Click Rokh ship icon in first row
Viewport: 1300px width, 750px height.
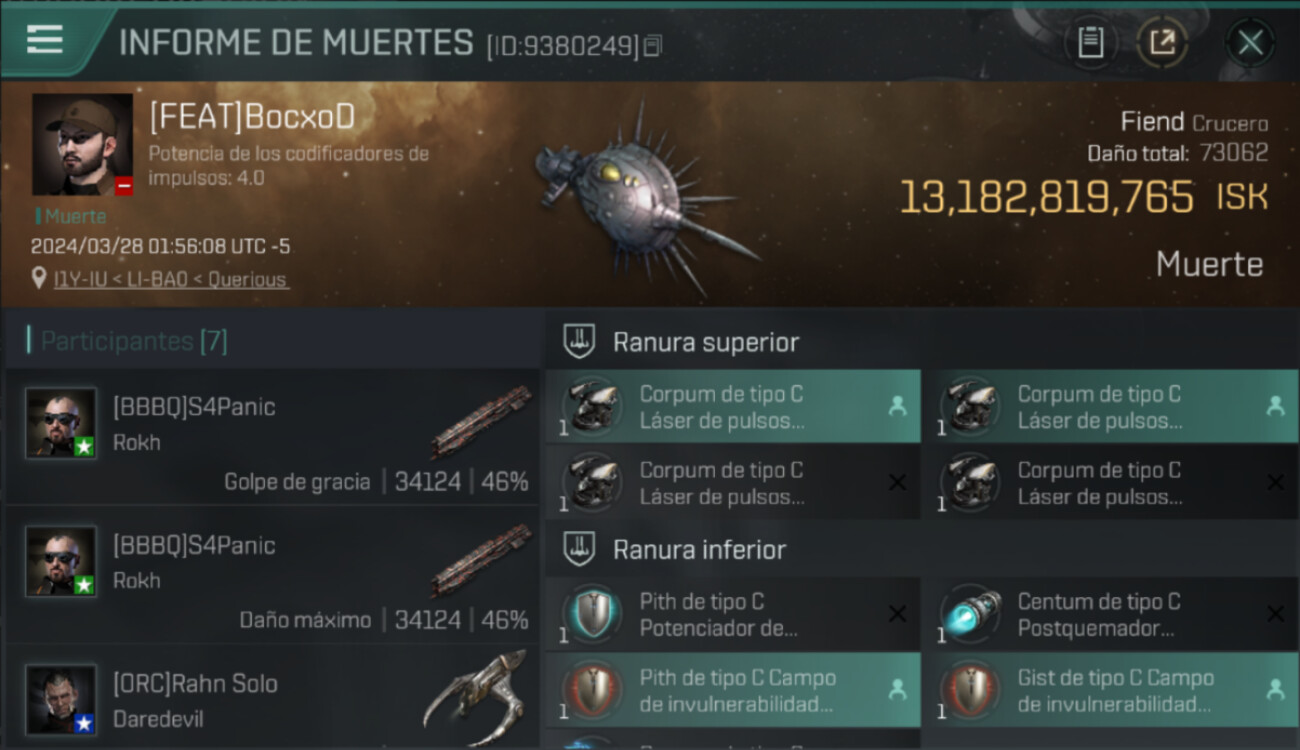click(x=482, y=421)
